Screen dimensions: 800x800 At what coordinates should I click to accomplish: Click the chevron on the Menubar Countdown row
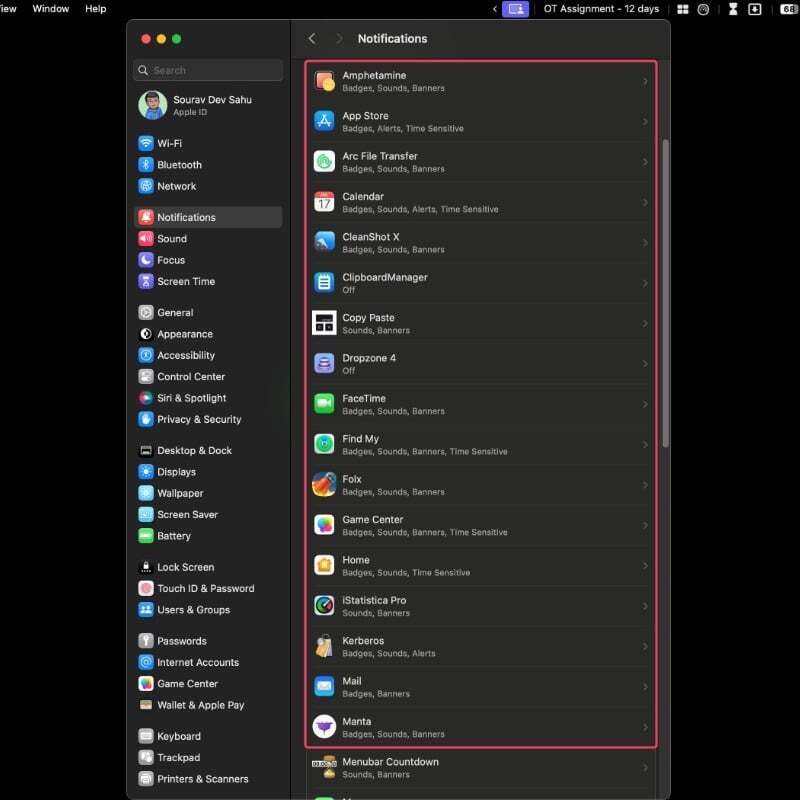pos(645,768)
